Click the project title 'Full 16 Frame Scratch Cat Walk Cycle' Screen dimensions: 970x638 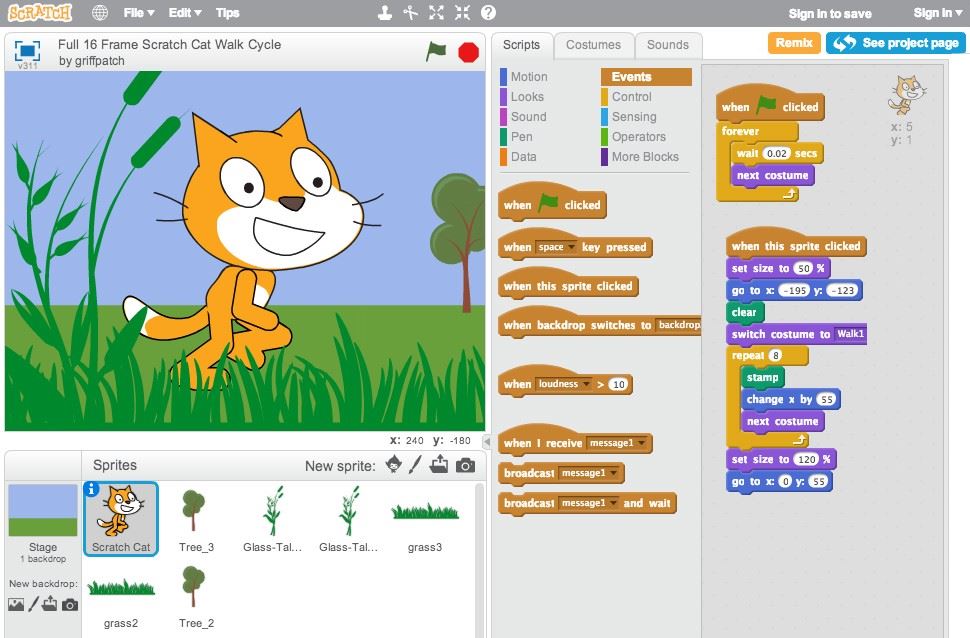click(x=170, y=45)
